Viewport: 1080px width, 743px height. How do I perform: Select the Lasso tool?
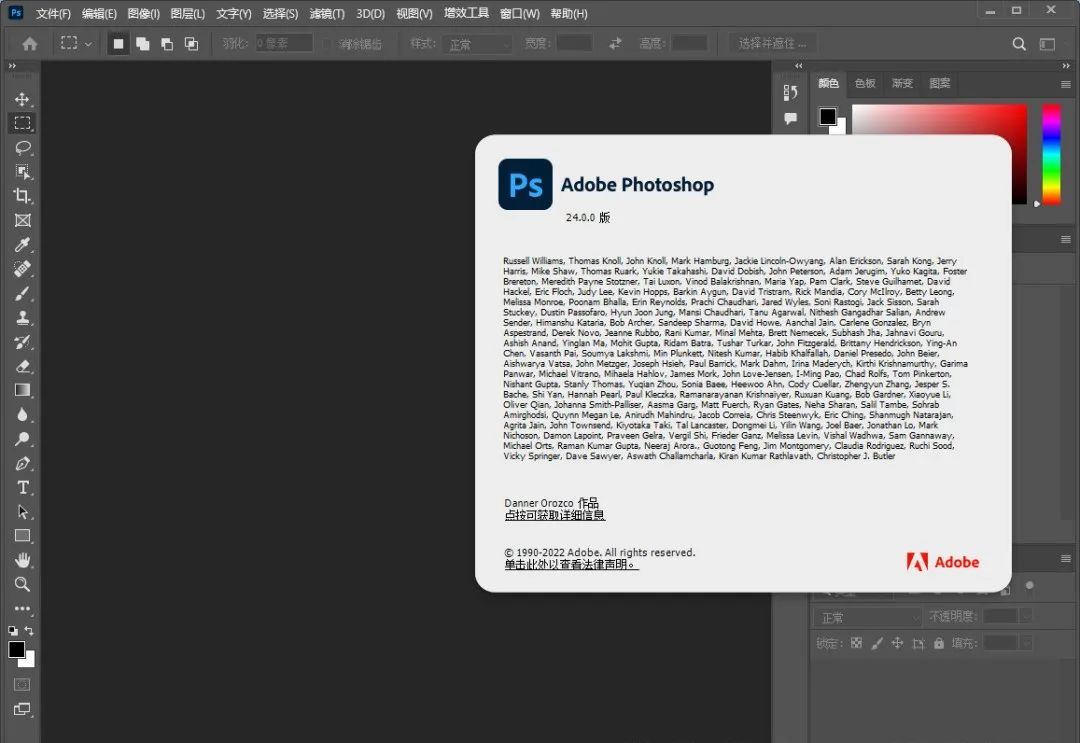(x=22, y=147)
